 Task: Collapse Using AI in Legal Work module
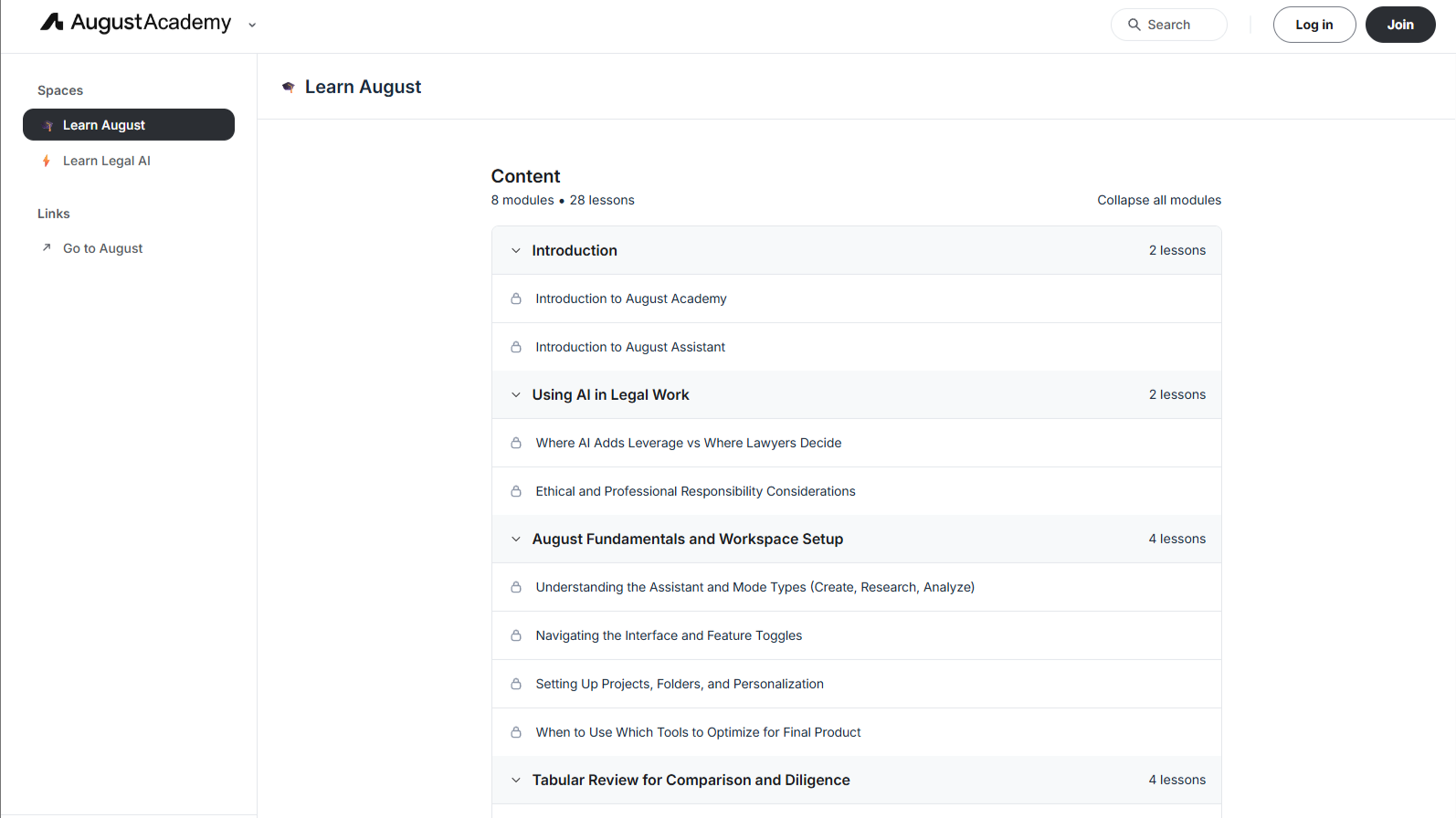point(516,394)
